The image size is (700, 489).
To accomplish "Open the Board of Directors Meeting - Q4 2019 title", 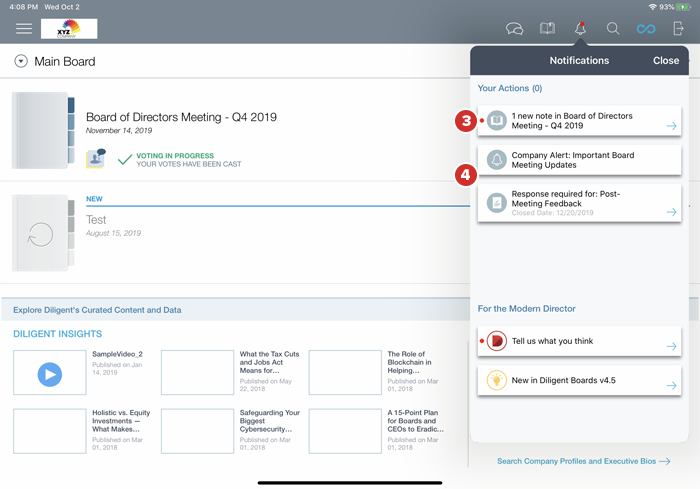I will pyautogui.click(x=181, y=117).
